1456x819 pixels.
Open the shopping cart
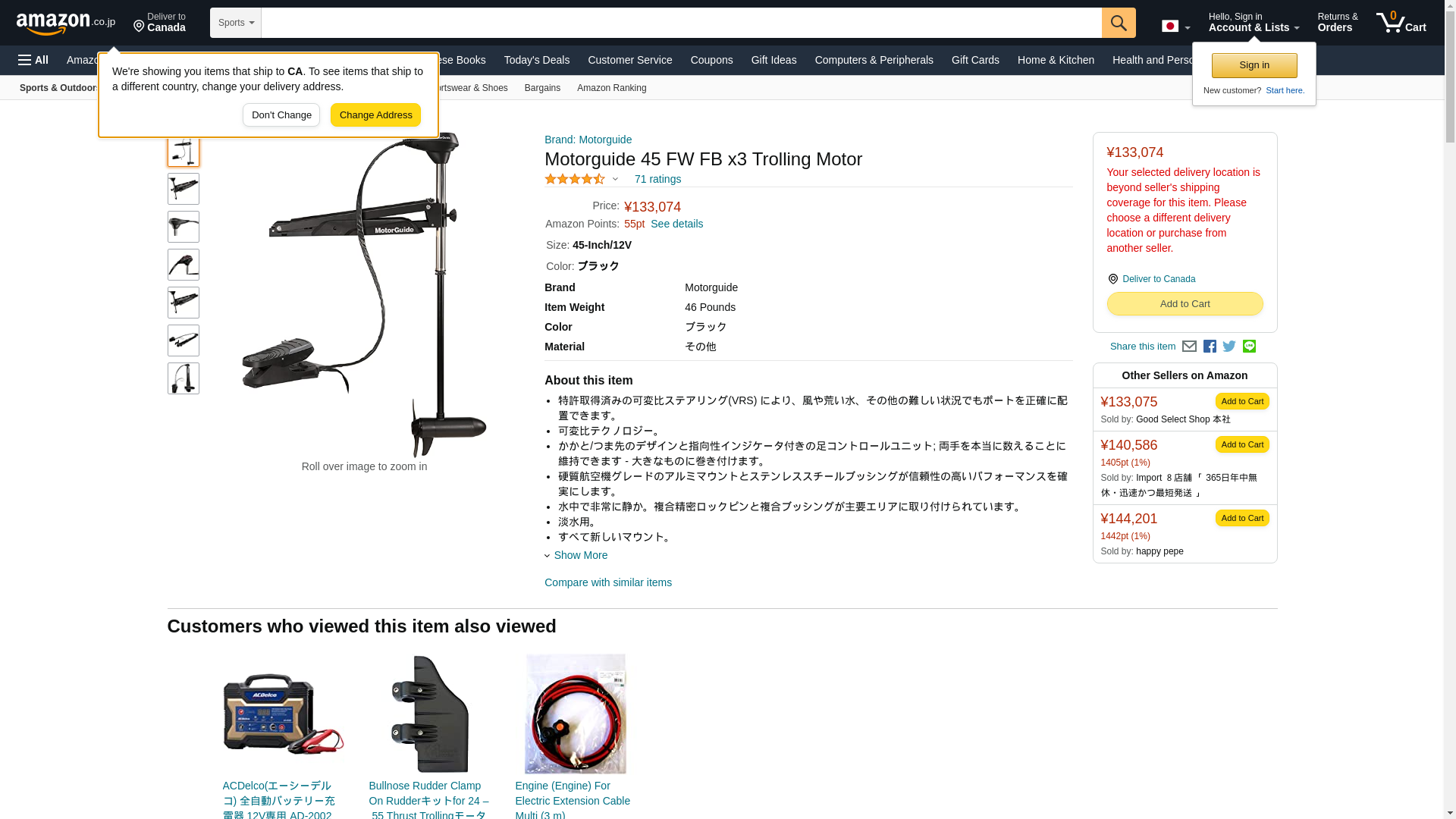pyautogui.click(x=1401, y=23)
